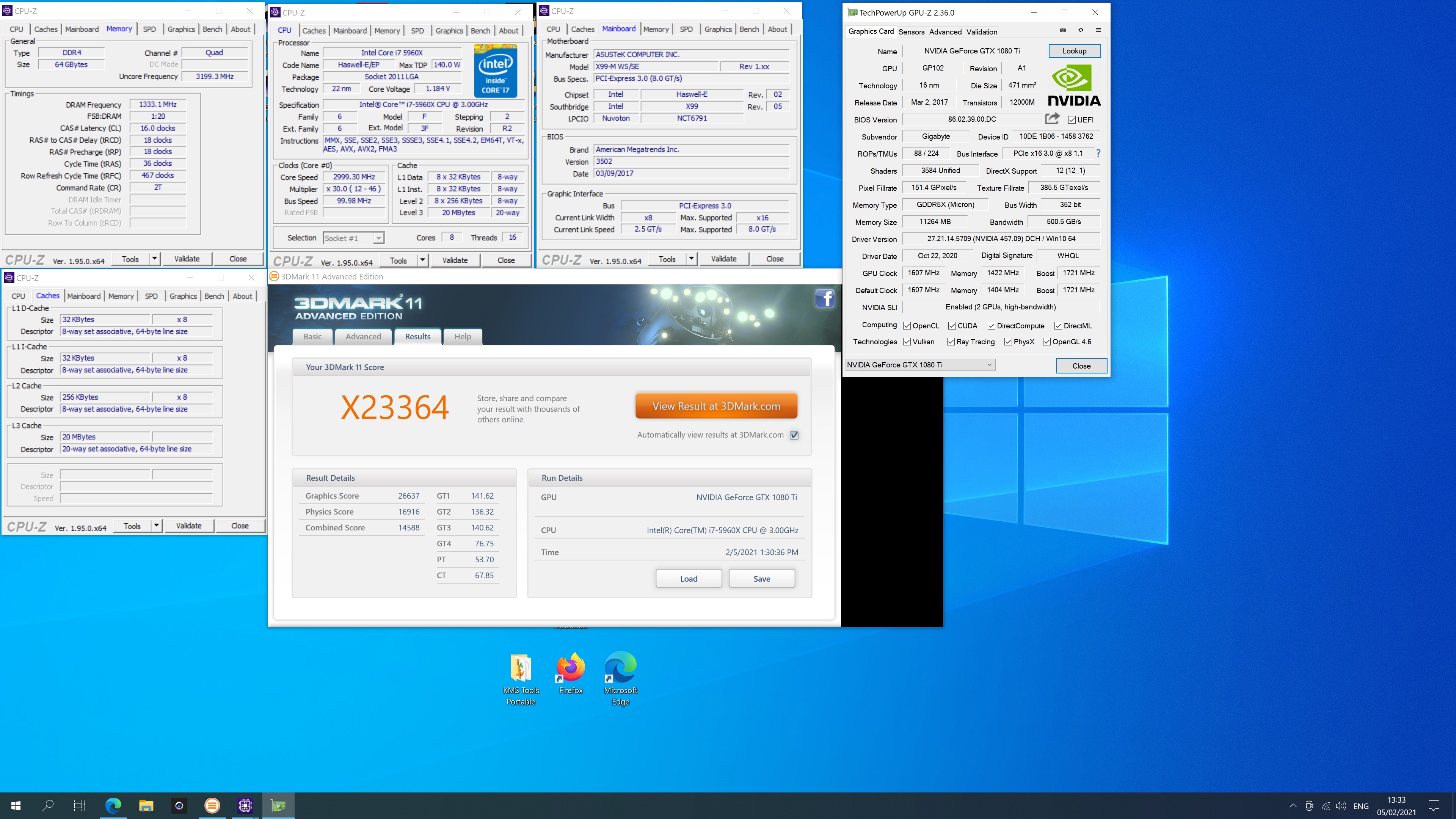1456x819 pixels.
Task: Open Graphics tab in the CPU CPU-Z window
Action: point(449,30)
